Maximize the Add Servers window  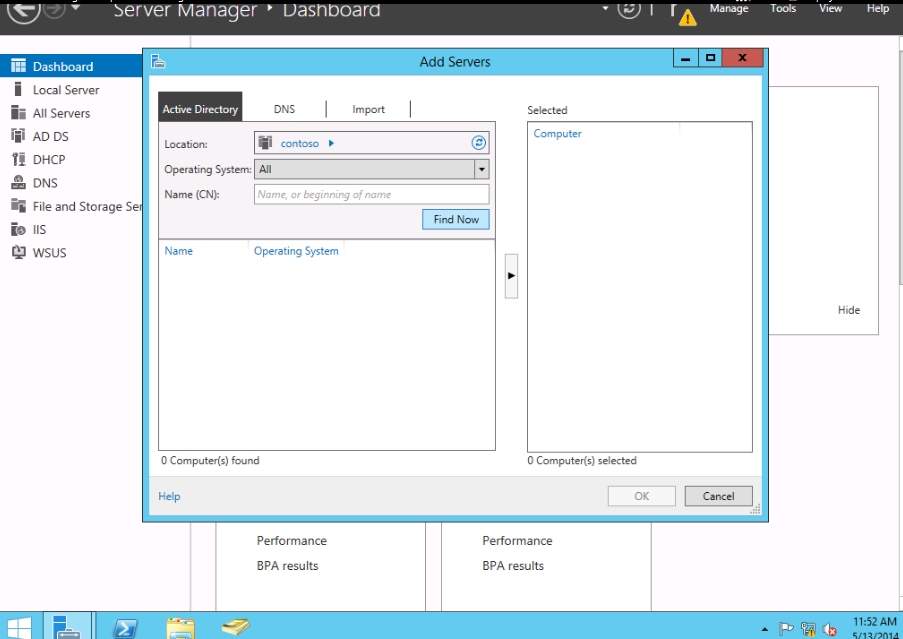coord(710,58)
